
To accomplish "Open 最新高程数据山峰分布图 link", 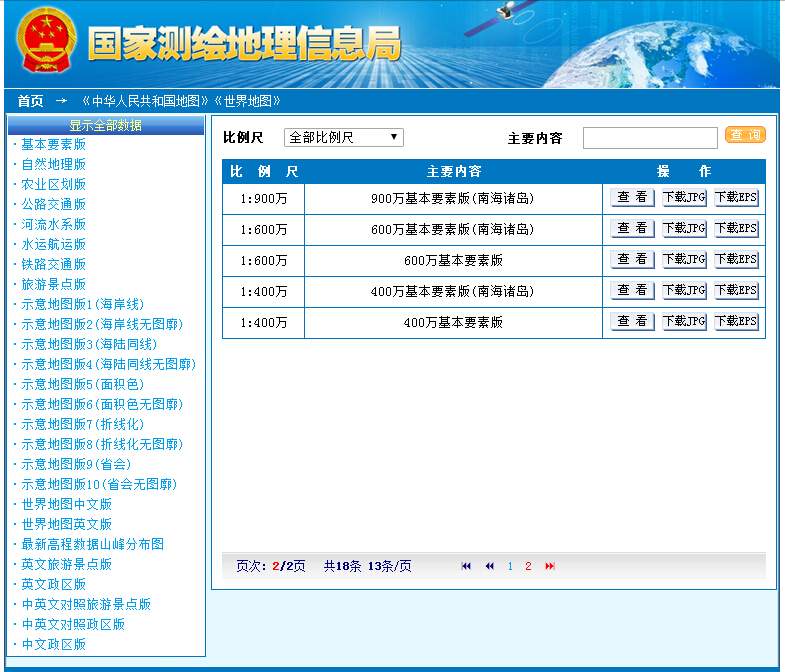I will pos(93,545).
